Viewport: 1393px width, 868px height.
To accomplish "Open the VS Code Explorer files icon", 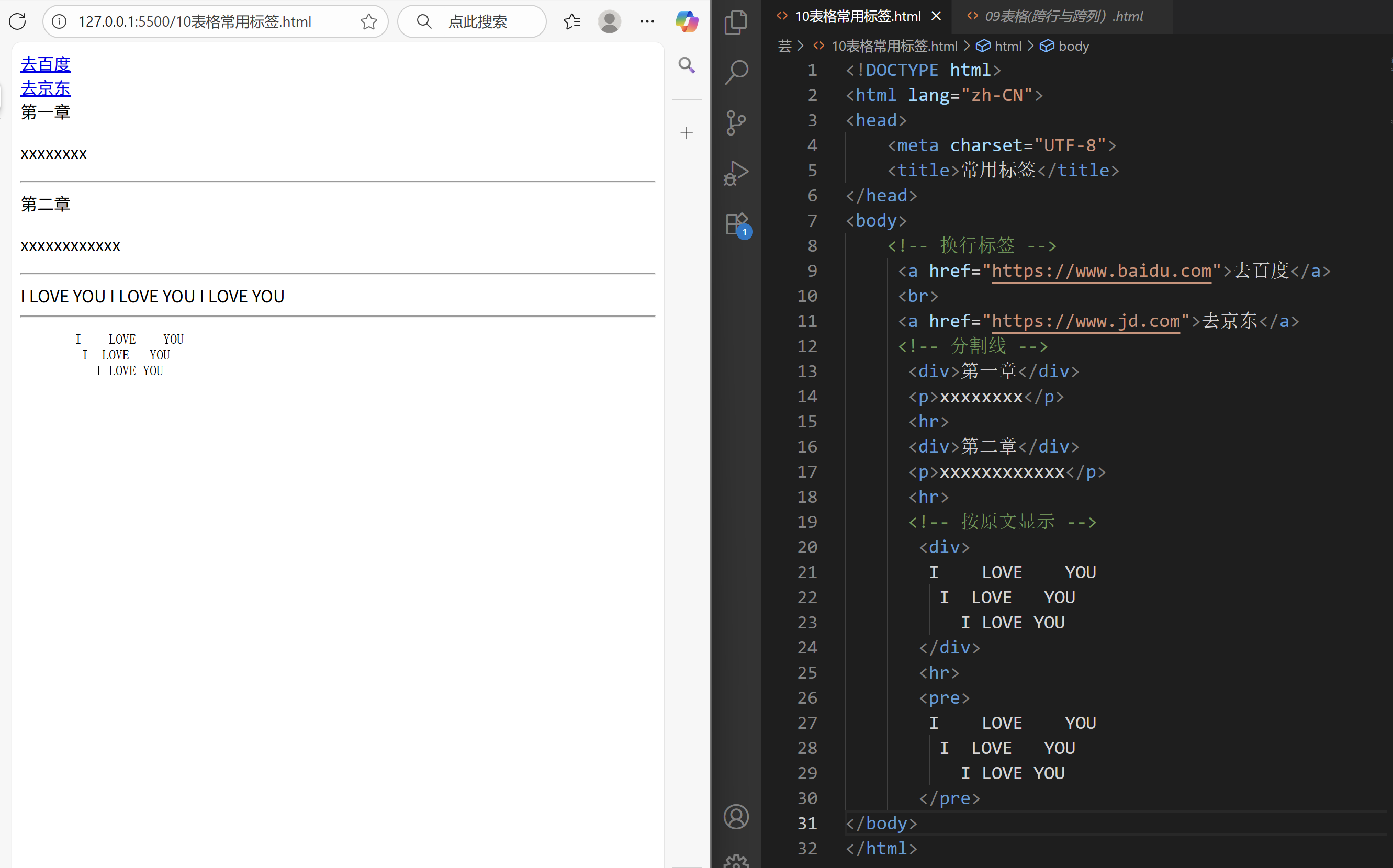I will 736,22.
